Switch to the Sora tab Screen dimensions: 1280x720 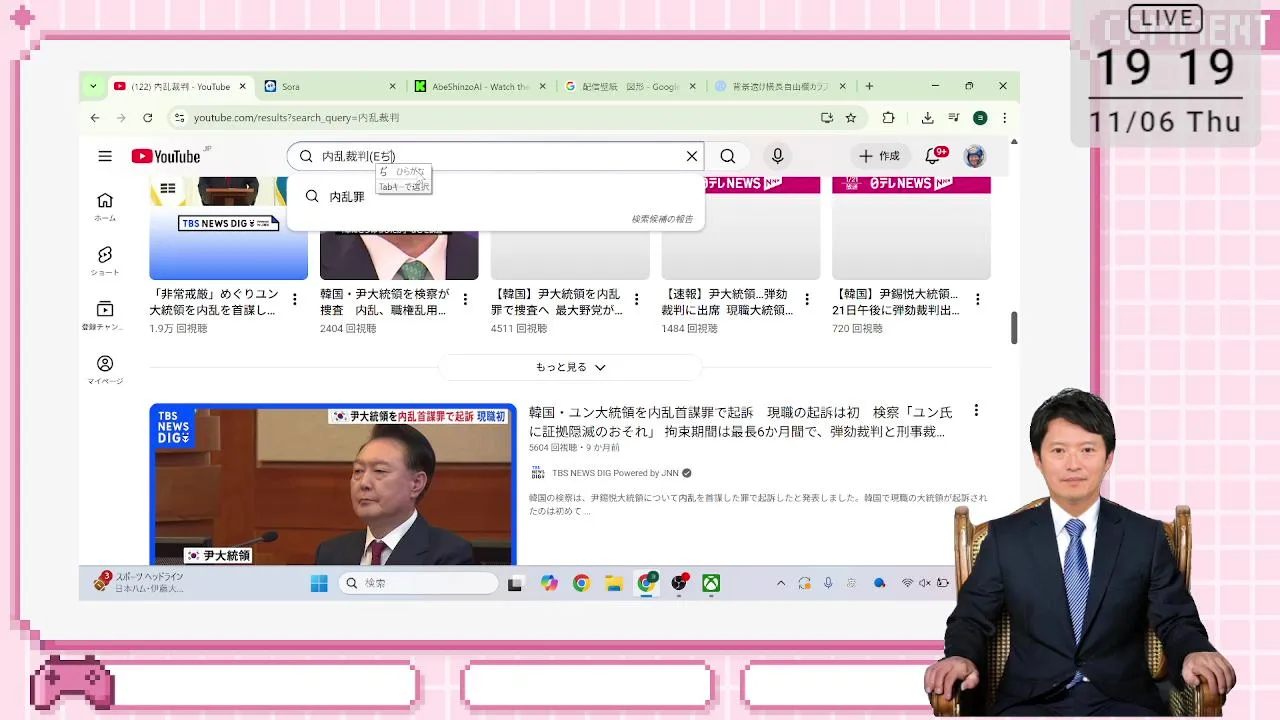329,86
